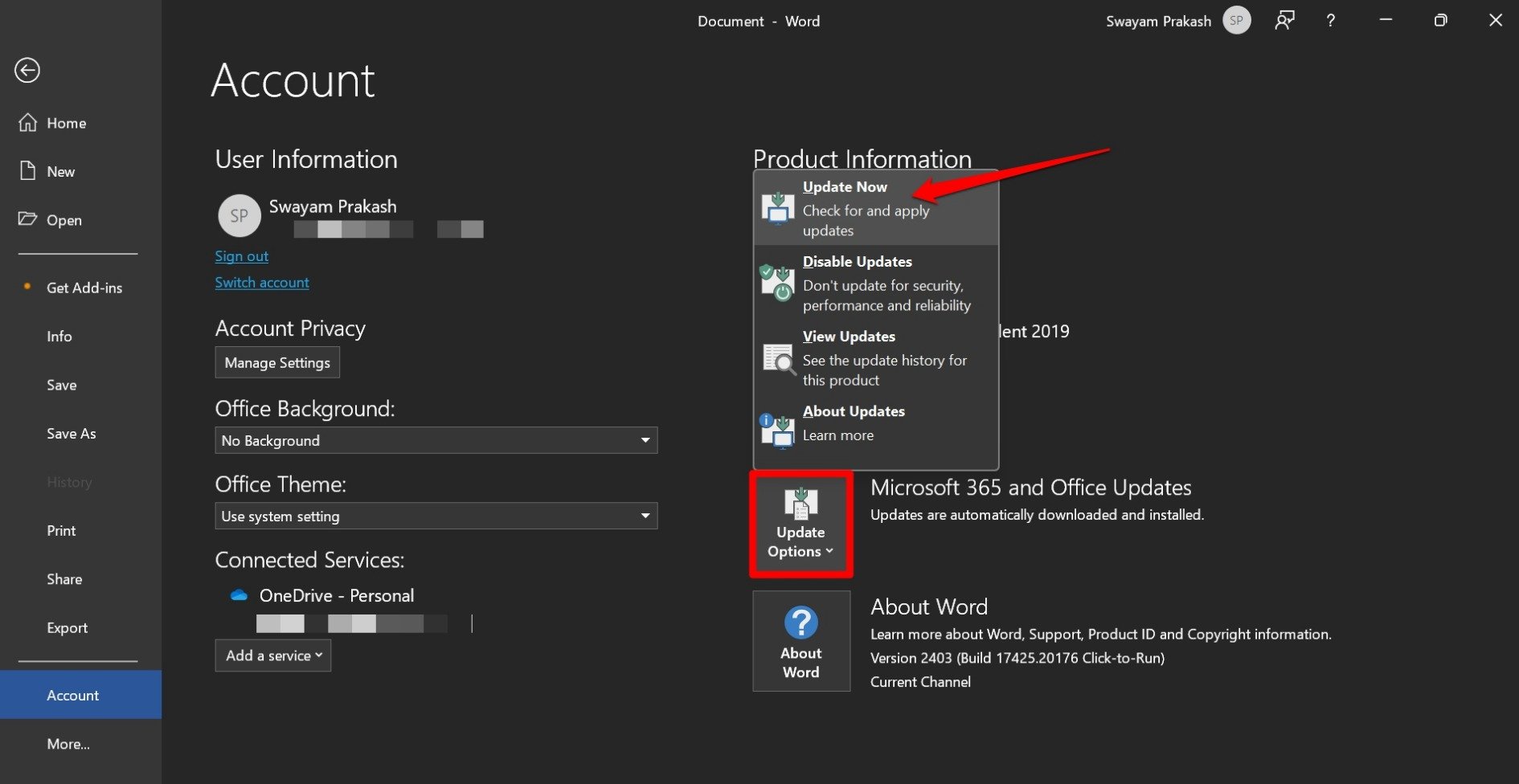This screenshot has width=1519, height=784.
Task: Click the SP profile avatar in title bar
Action: pyautogui.click(x=1236, y=21)
